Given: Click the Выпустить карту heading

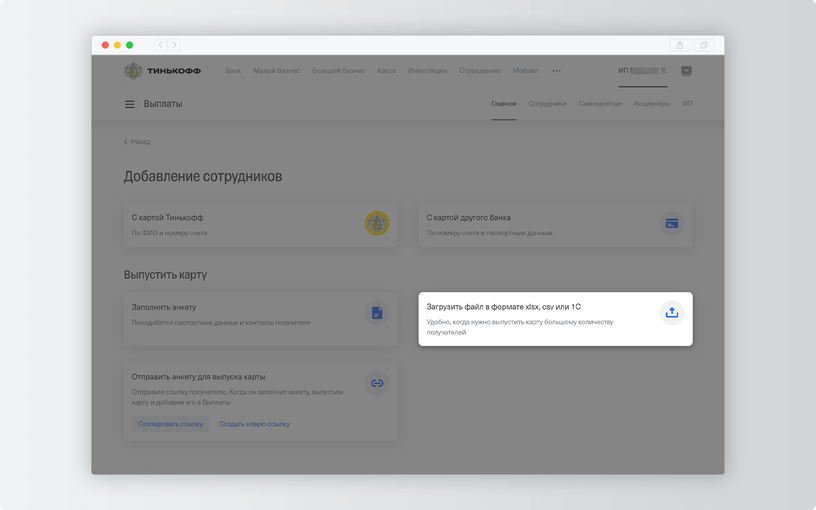Looking at the screenshot, I should (165, 275).
